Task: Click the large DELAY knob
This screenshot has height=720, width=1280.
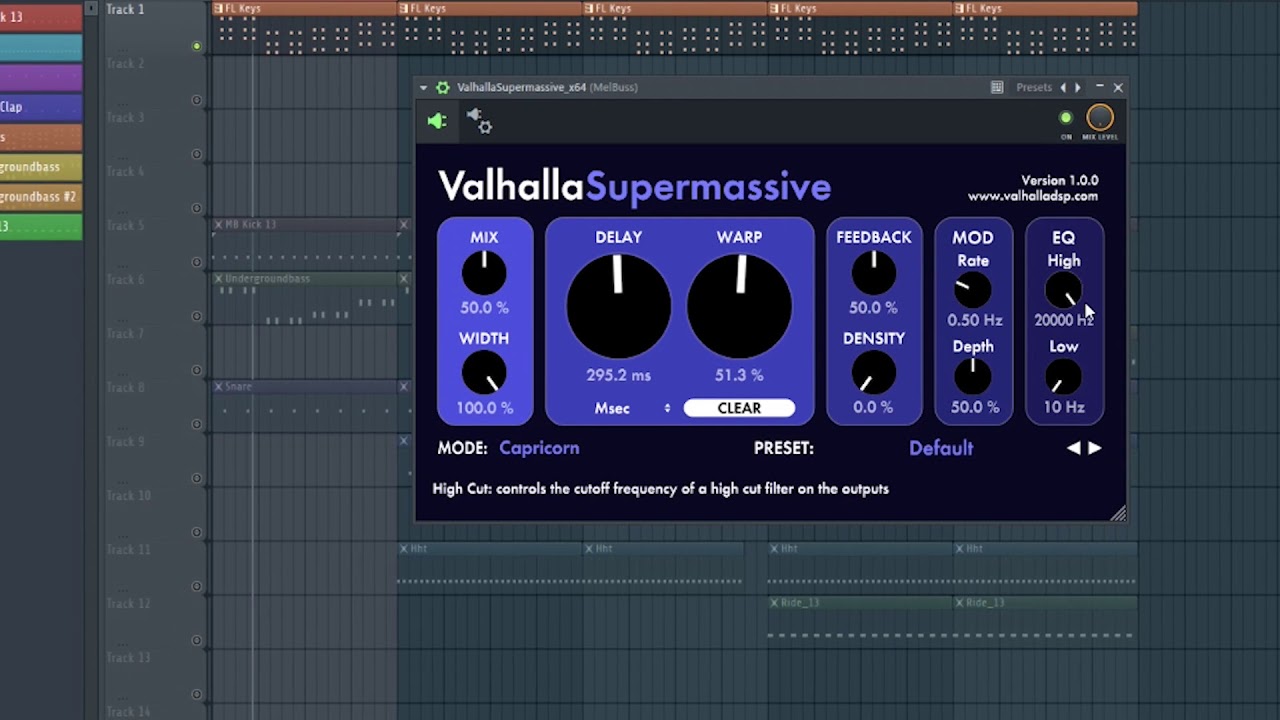Action: 619,306
